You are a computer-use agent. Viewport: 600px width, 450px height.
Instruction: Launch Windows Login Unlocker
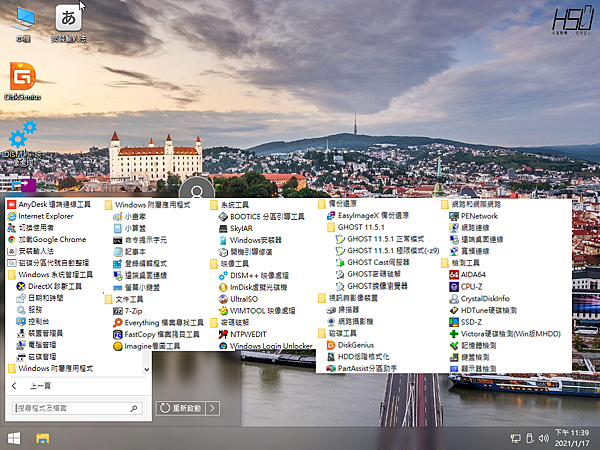pos(266,346)
